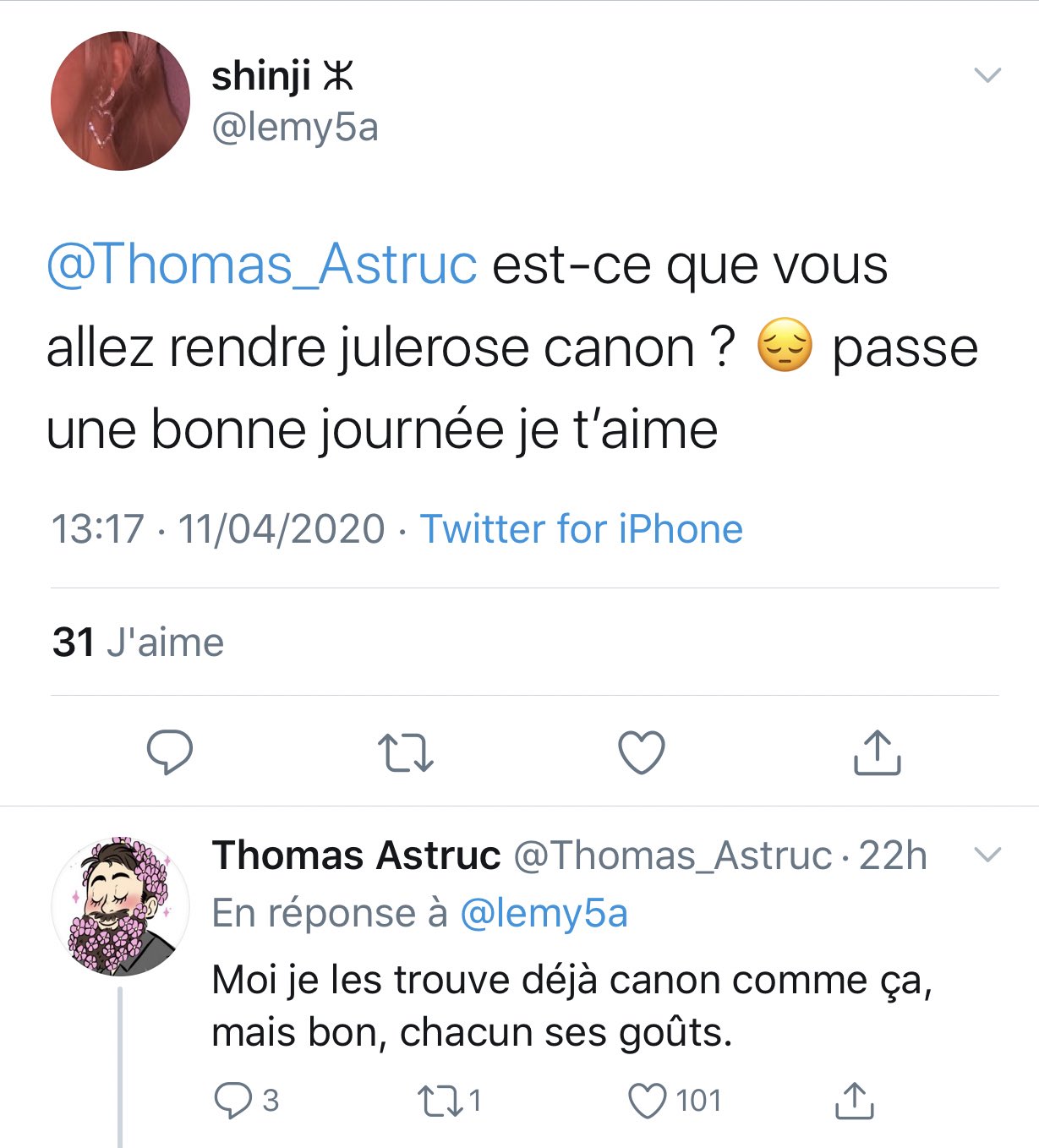Retweet shinji's main tweet
The height and width of the screenshot is (1148, 1039).
[x=405, y=752]
